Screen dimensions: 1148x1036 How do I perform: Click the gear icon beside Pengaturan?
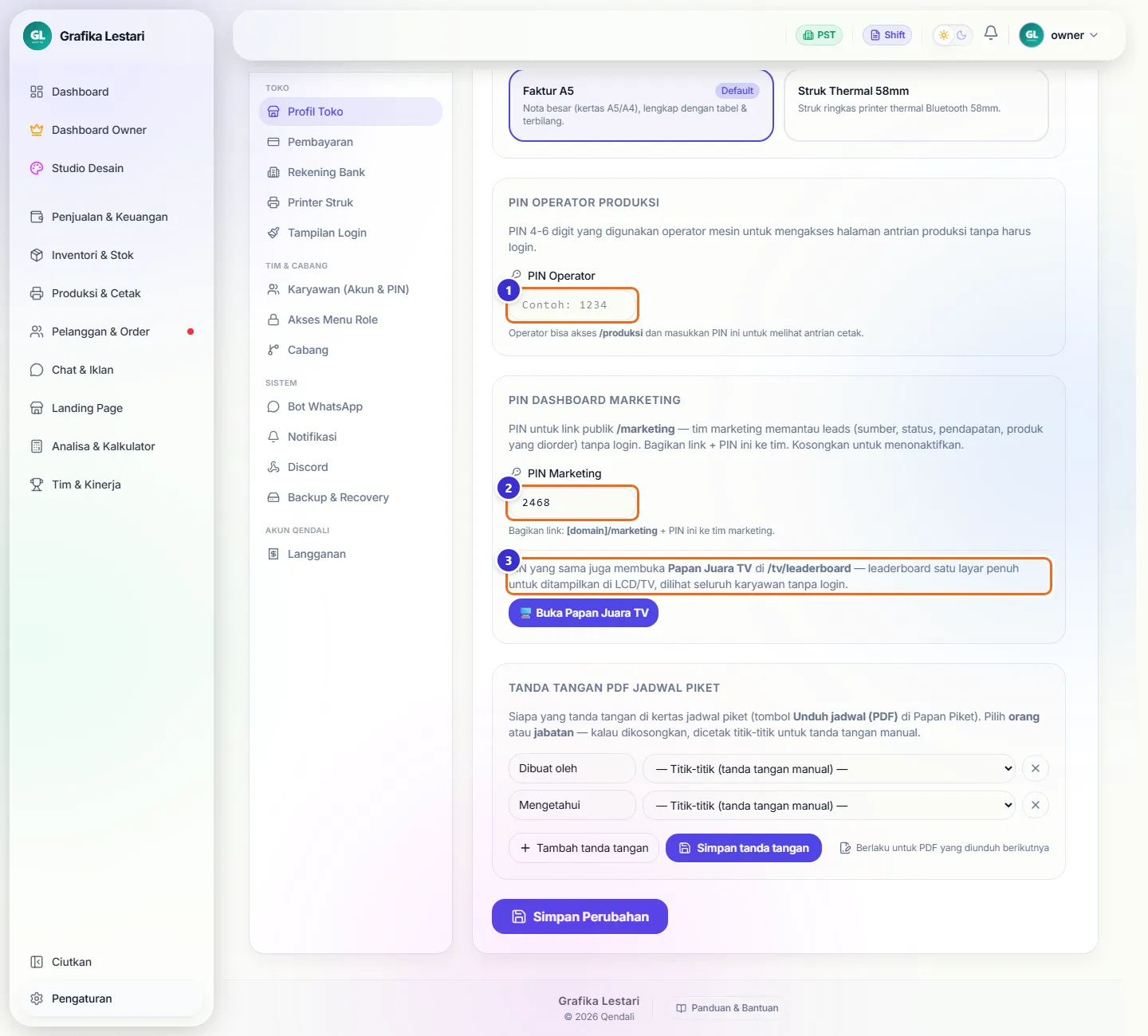37,999
